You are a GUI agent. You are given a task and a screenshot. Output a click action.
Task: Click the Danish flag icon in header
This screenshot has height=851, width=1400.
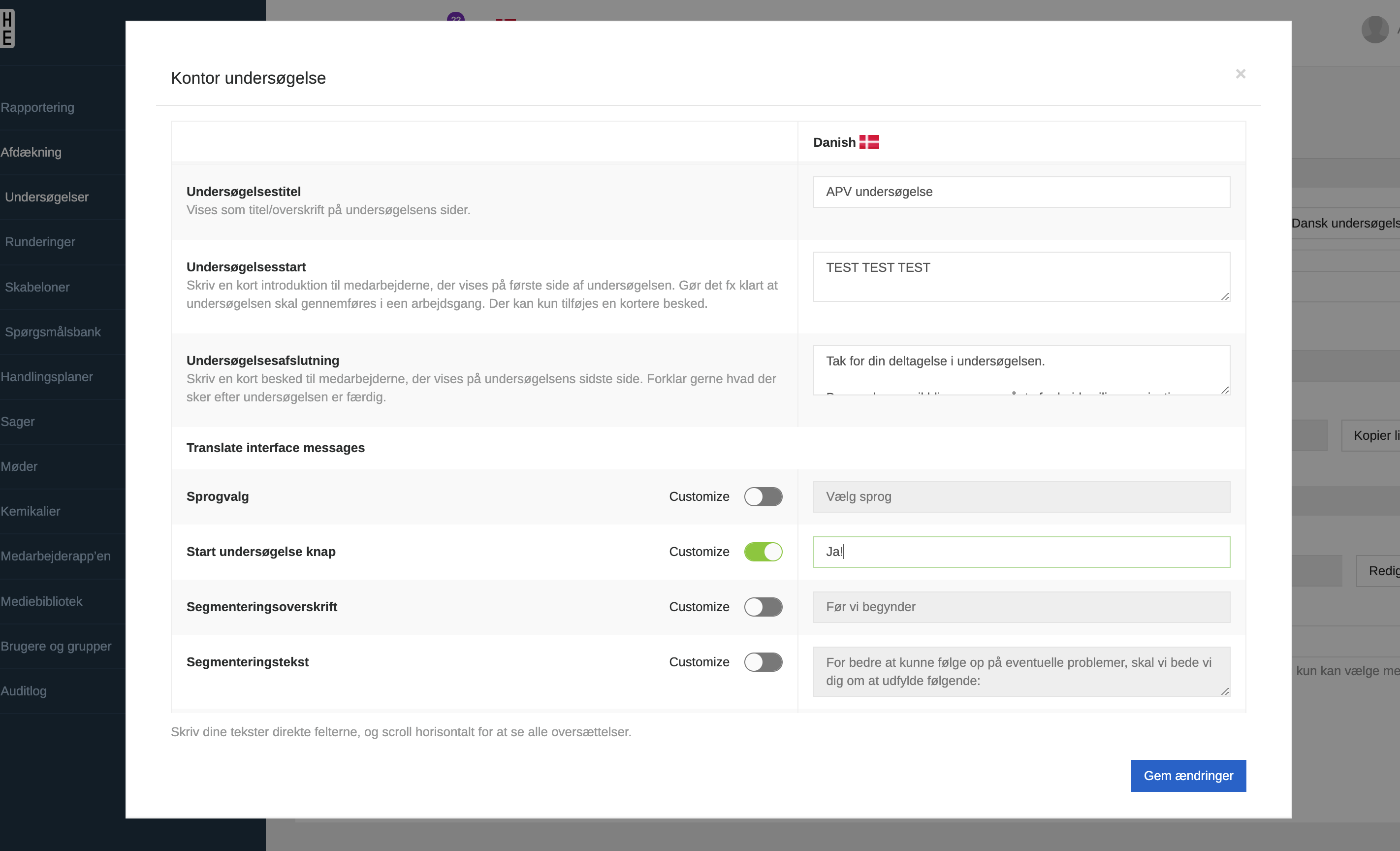tap(869, 142)
